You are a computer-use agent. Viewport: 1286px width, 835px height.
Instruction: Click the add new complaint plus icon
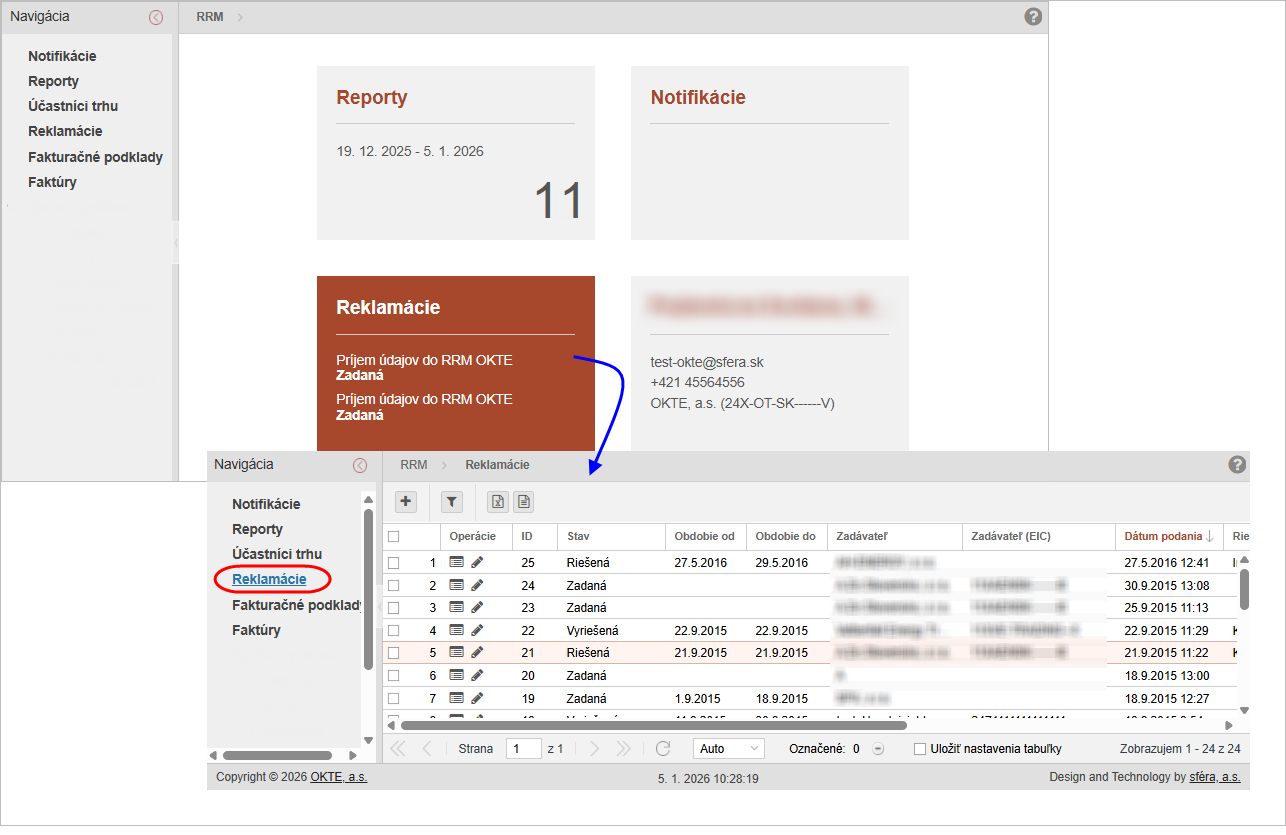tap(406, 502)
